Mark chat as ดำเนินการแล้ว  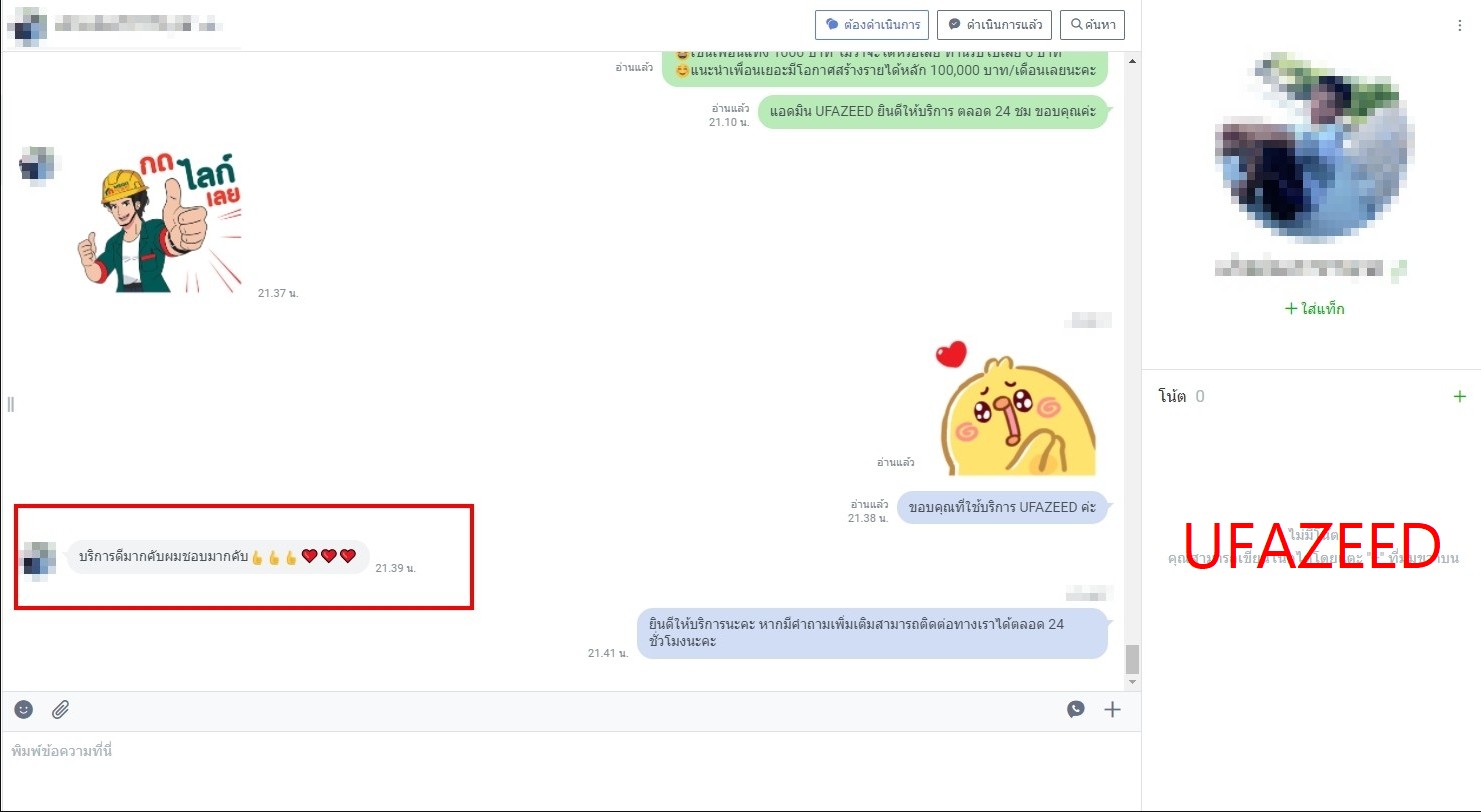[994, 24]
